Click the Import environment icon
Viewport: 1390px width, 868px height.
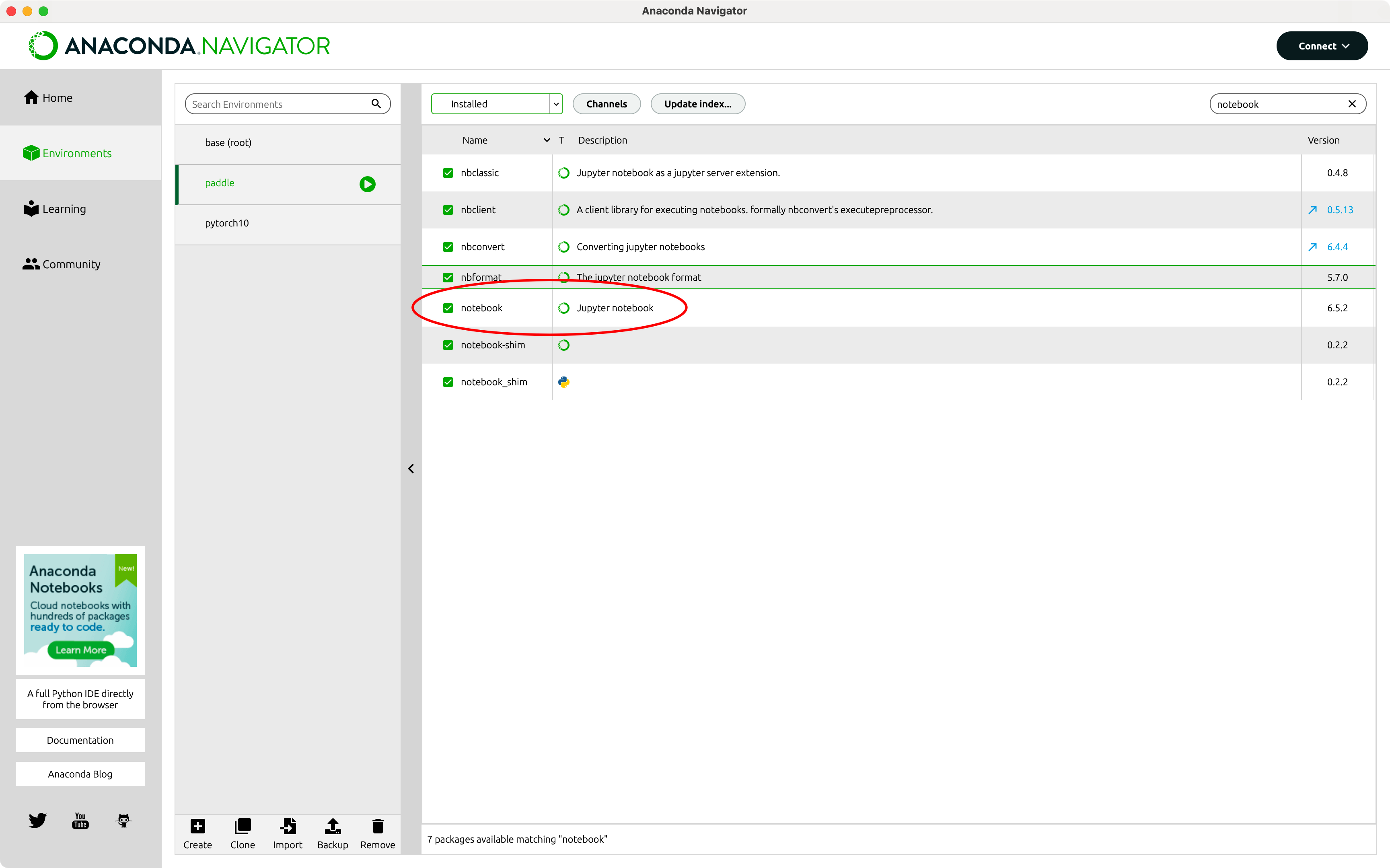pos(288,826)
